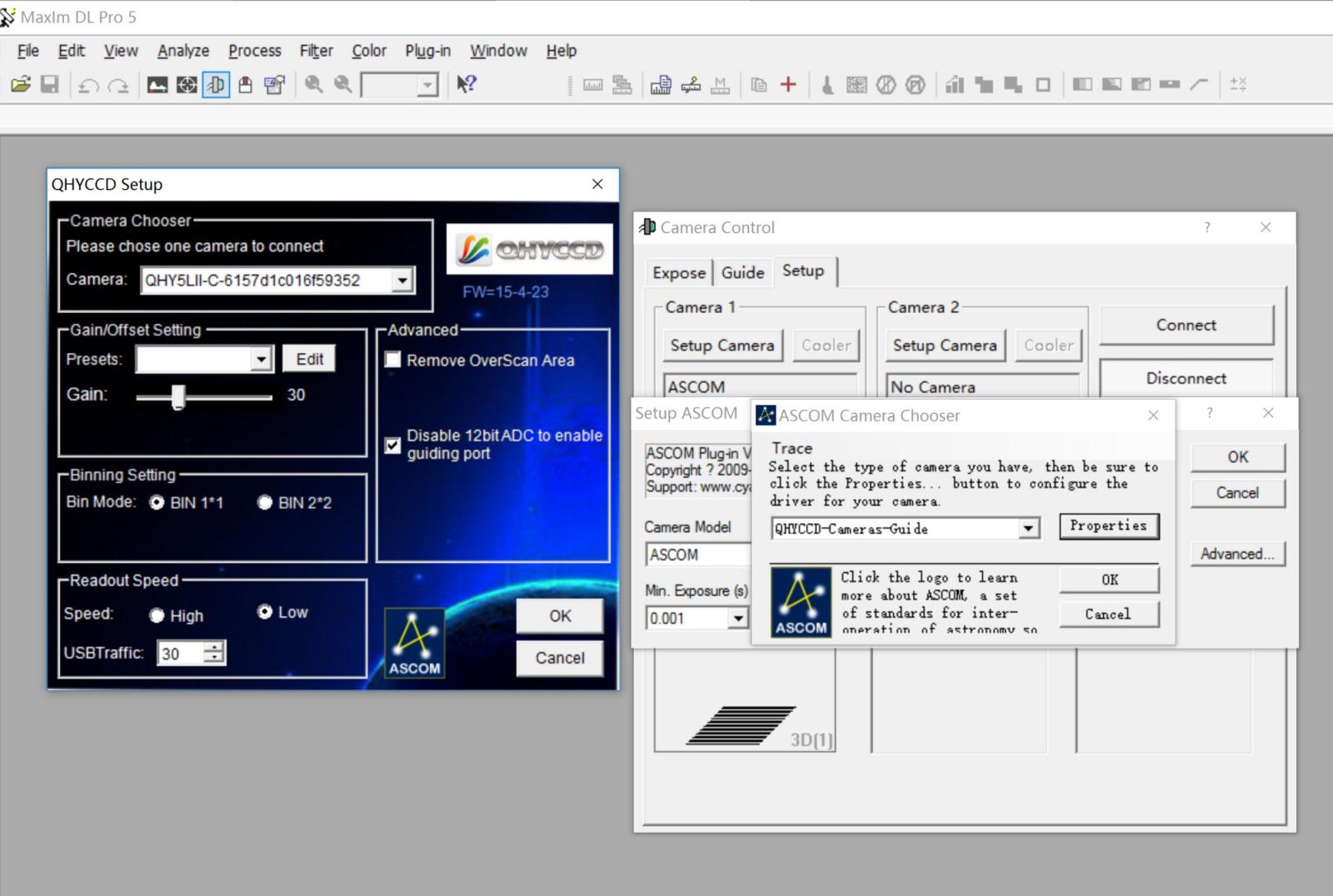Click Disconnect in Camera Control
Viewport: 1333px width, 896px height.
tap(1186, 378)
